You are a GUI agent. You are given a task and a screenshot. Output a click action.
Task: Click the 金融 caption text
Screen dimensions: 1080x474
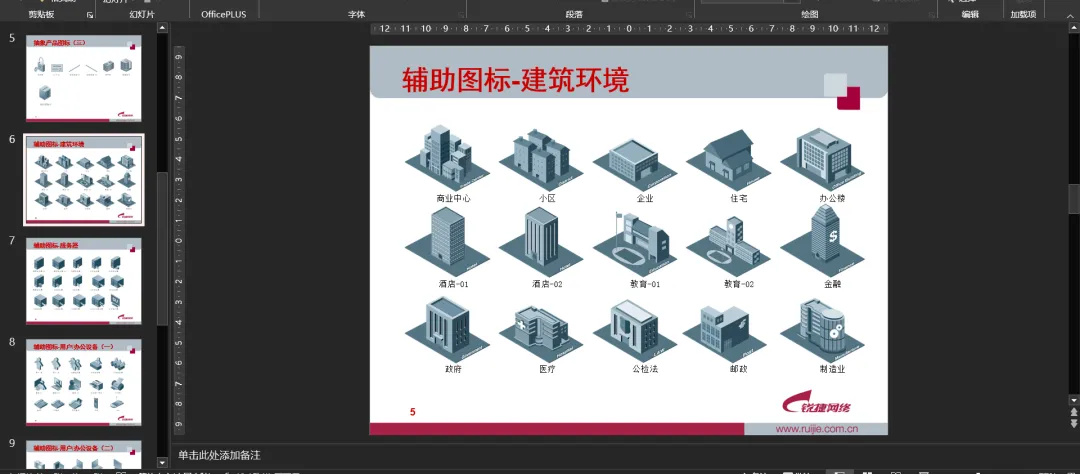click(832, 284)
